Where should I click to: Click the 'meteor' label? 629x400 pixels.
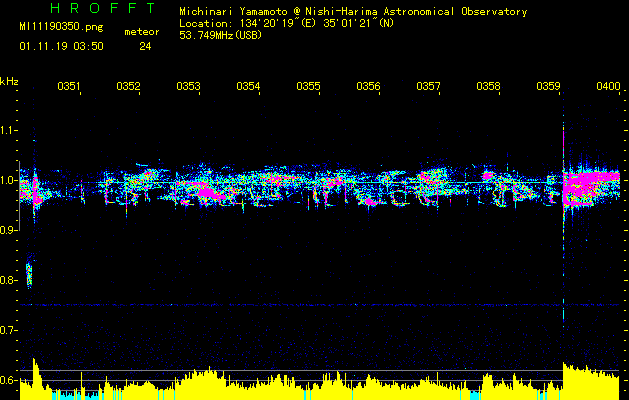click(142, 32)
